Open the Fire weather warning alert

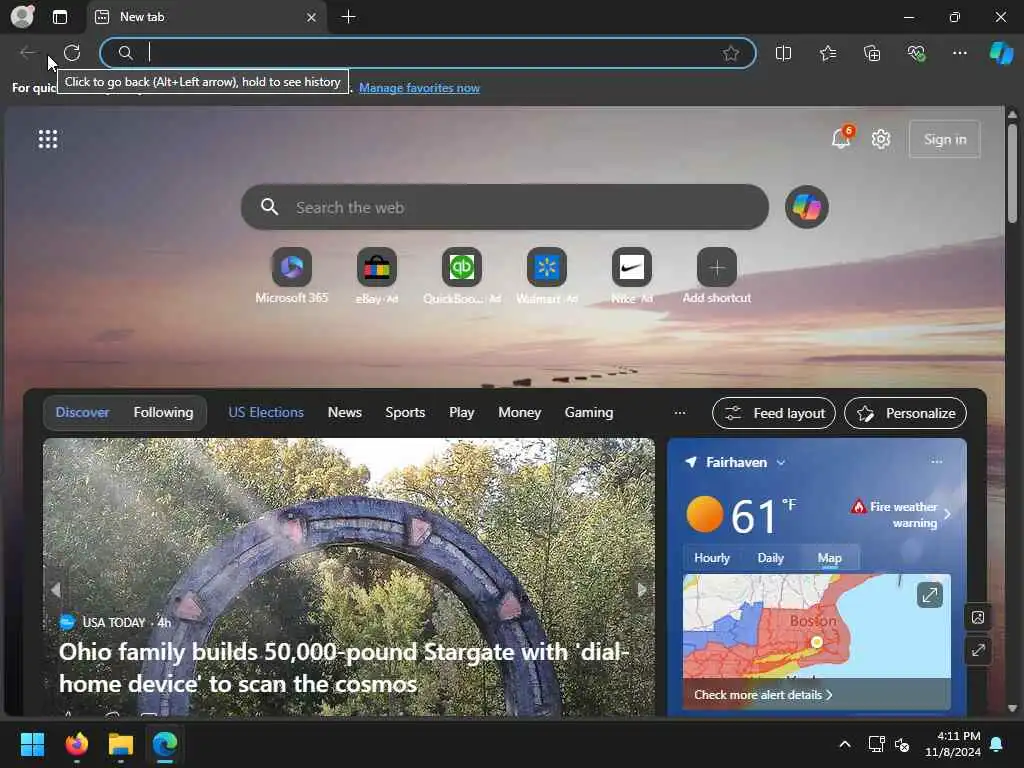tap(901, 515)
